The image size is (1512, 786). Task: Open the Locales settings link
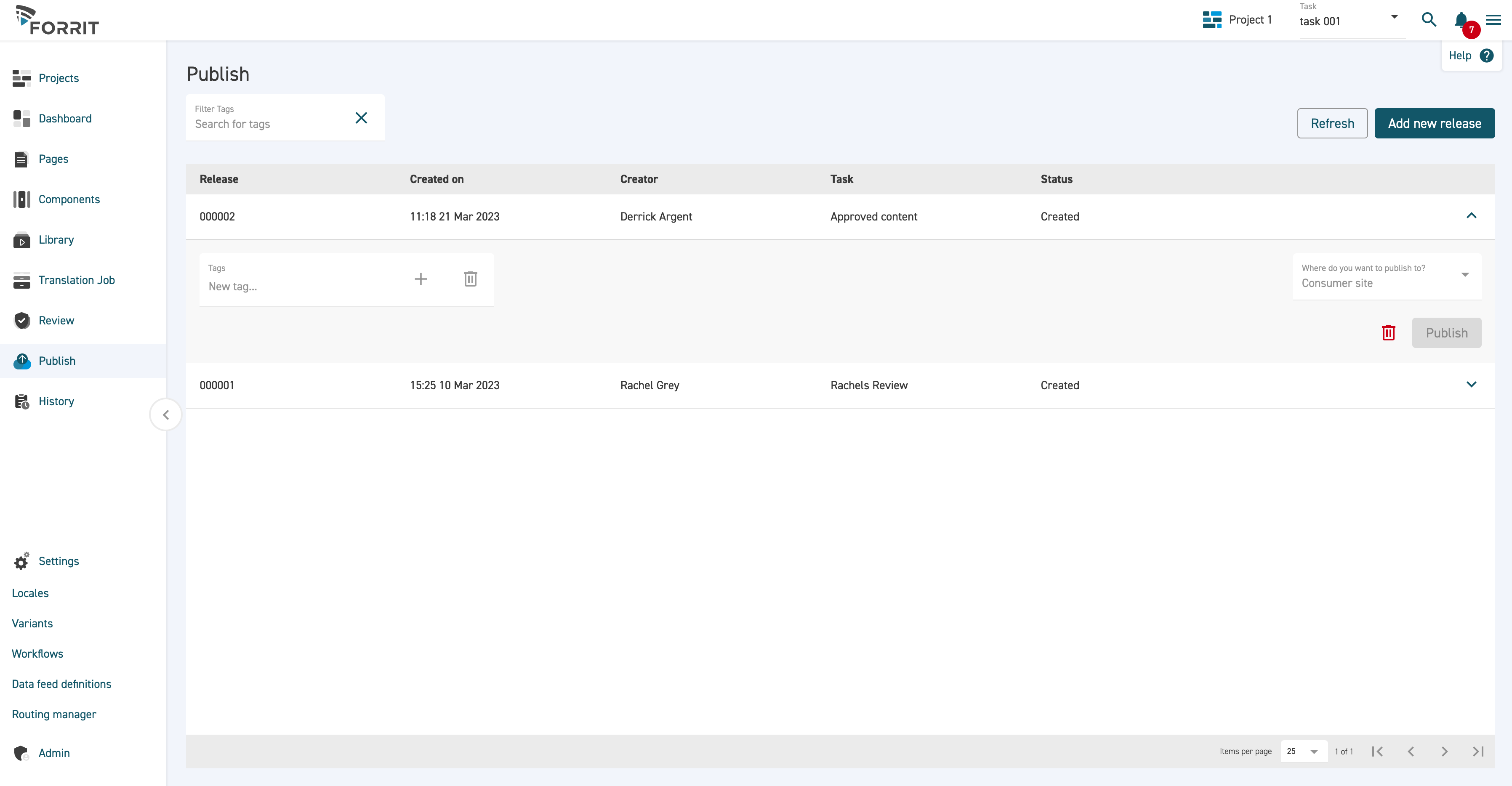(31, 593)
